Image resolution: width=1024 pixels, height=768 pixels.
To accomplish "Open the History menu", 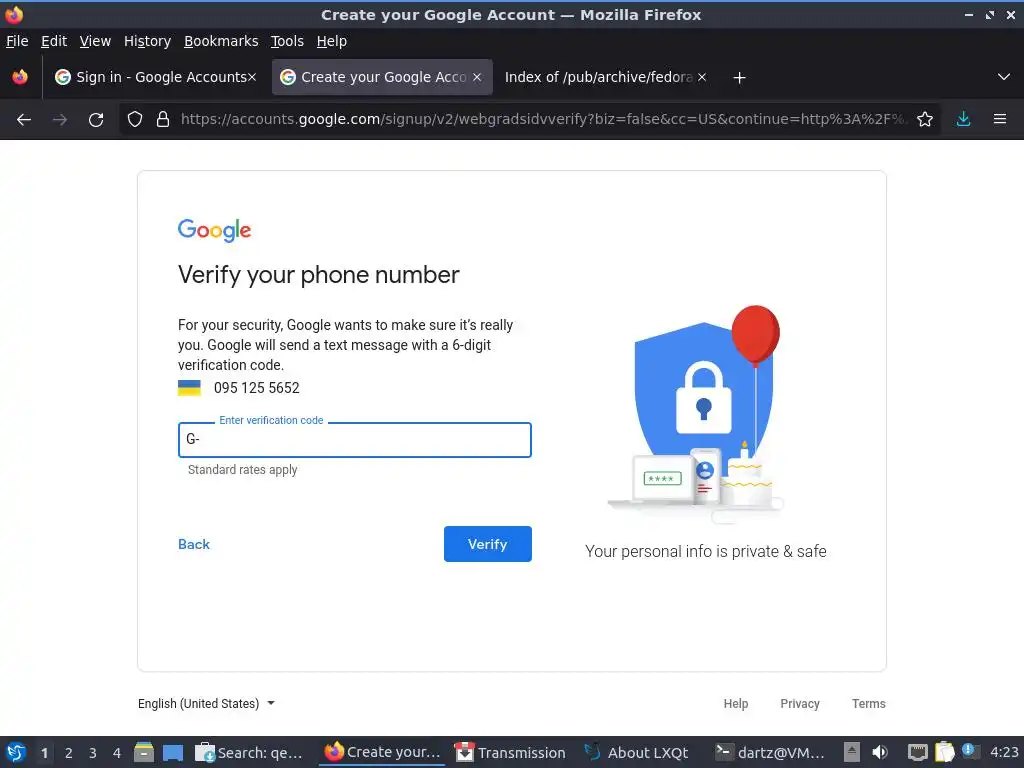I will click(x=147, y=41).
